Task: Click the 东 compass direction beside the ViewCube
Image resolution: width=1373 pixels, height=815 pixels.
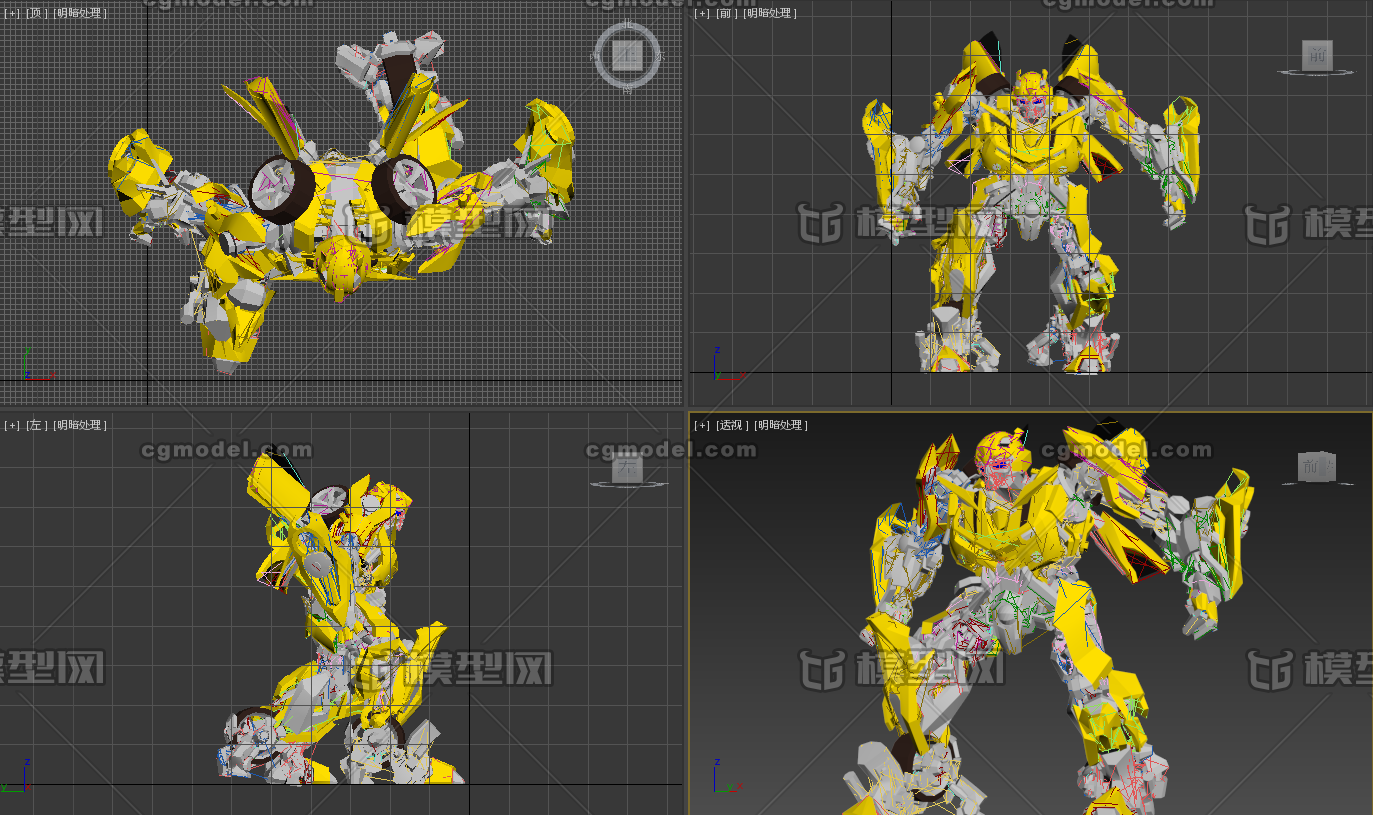Action: point(659,57)
